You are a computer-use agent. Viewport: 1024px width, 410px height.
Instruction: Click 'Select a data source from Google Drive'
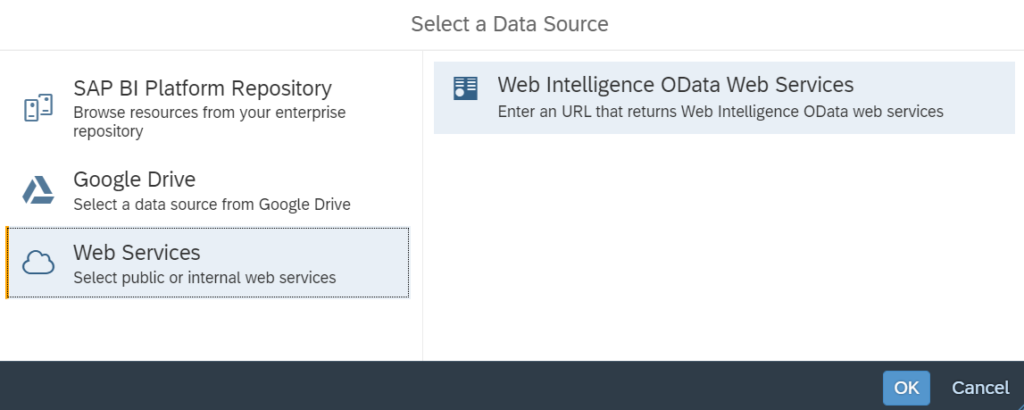[x=212, y=204]
